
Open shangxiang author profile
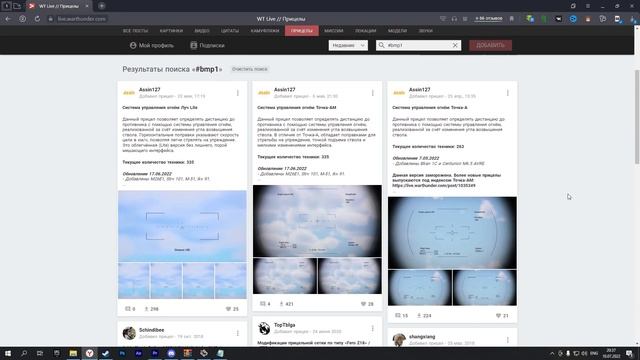[x=422, y=337]
